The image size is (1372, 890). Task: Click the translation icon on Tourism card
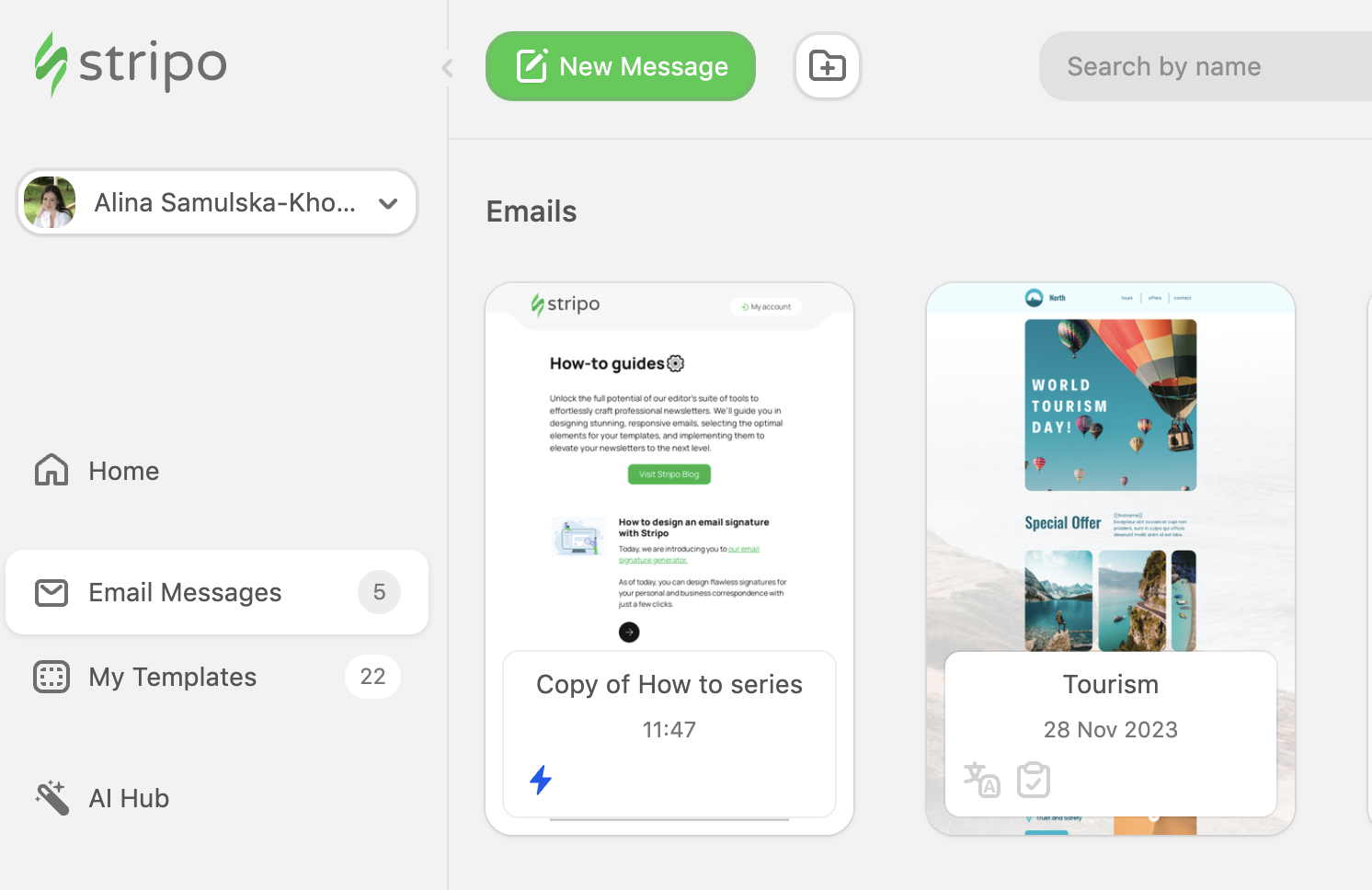point(981,780)
